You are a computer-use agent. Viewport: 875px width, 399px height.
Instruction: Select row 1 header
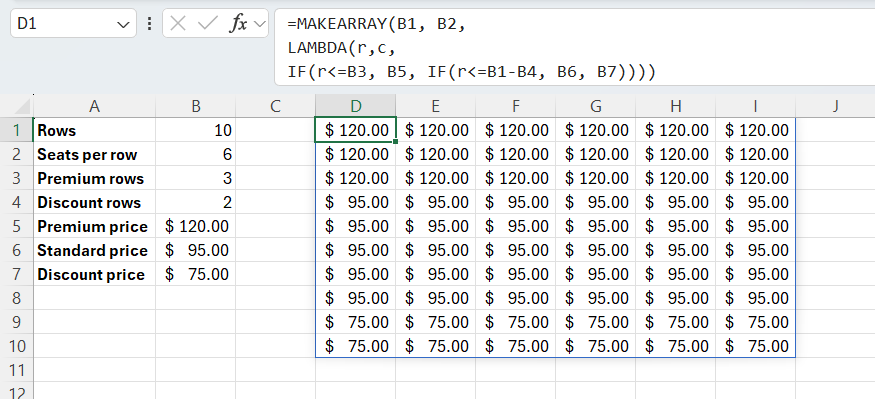point(17,130)
